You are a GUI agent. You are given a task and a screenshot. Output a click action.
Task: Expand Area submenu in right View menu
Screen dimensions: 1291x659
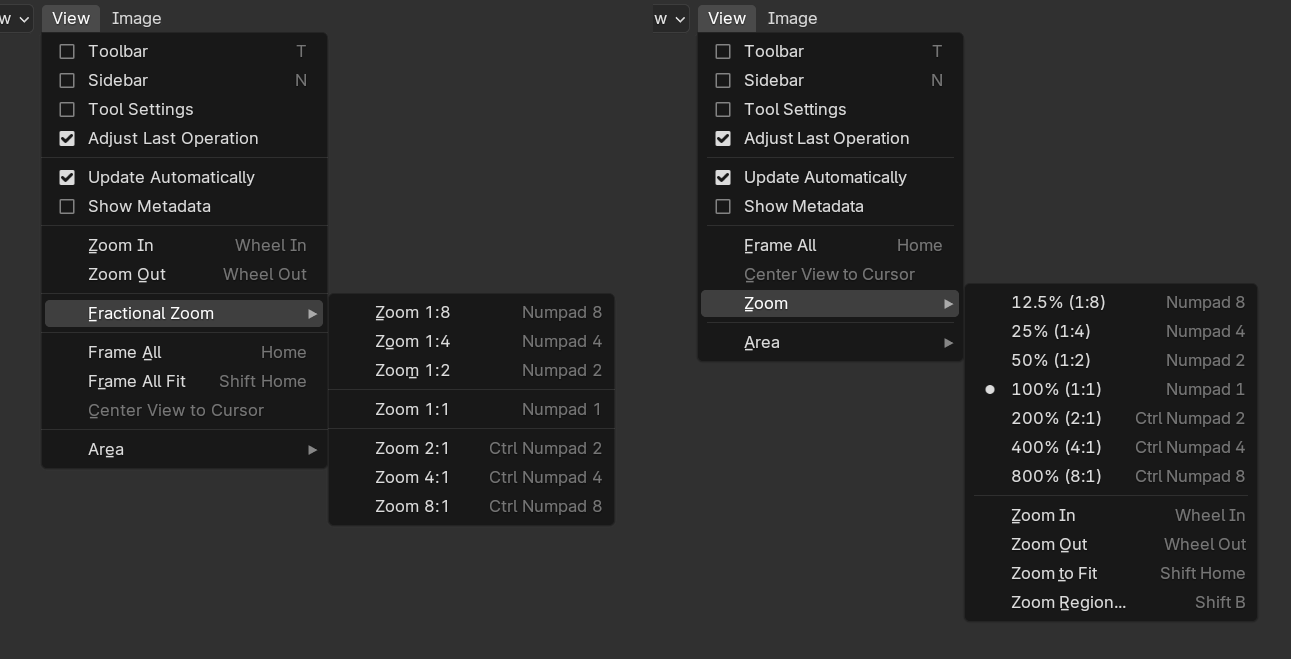(x=830, y=342)
